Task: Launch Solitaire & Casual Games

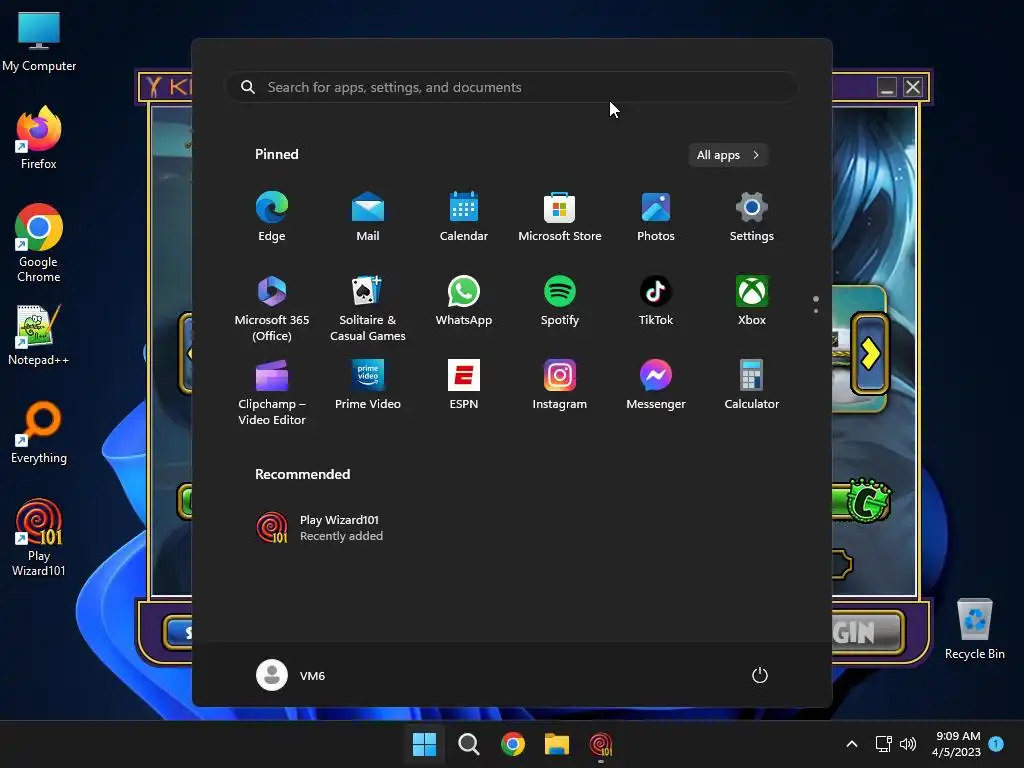Action: pos(368,308)
